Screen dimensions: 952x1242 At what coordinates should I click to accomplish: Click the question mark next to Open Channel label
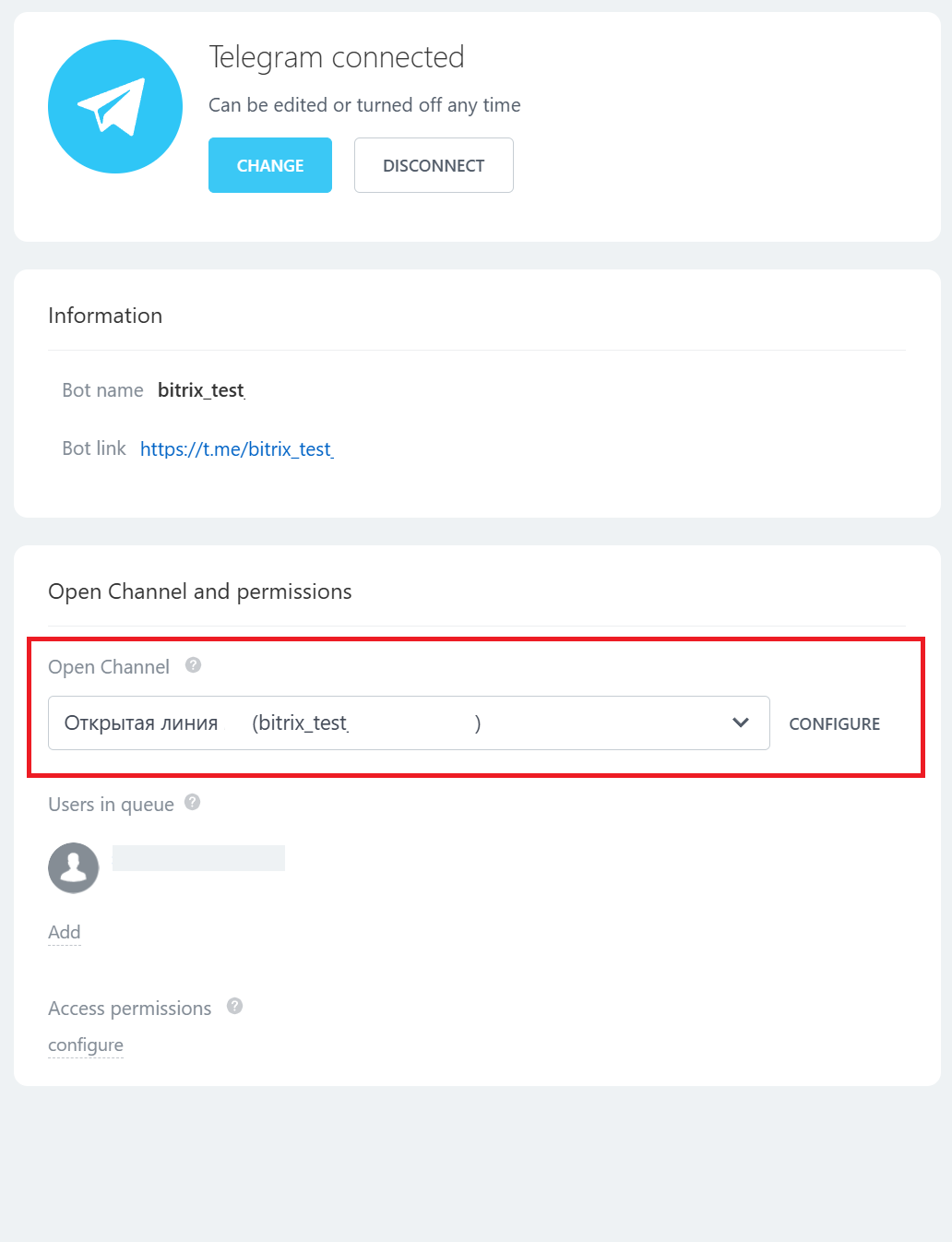[193, 663]
